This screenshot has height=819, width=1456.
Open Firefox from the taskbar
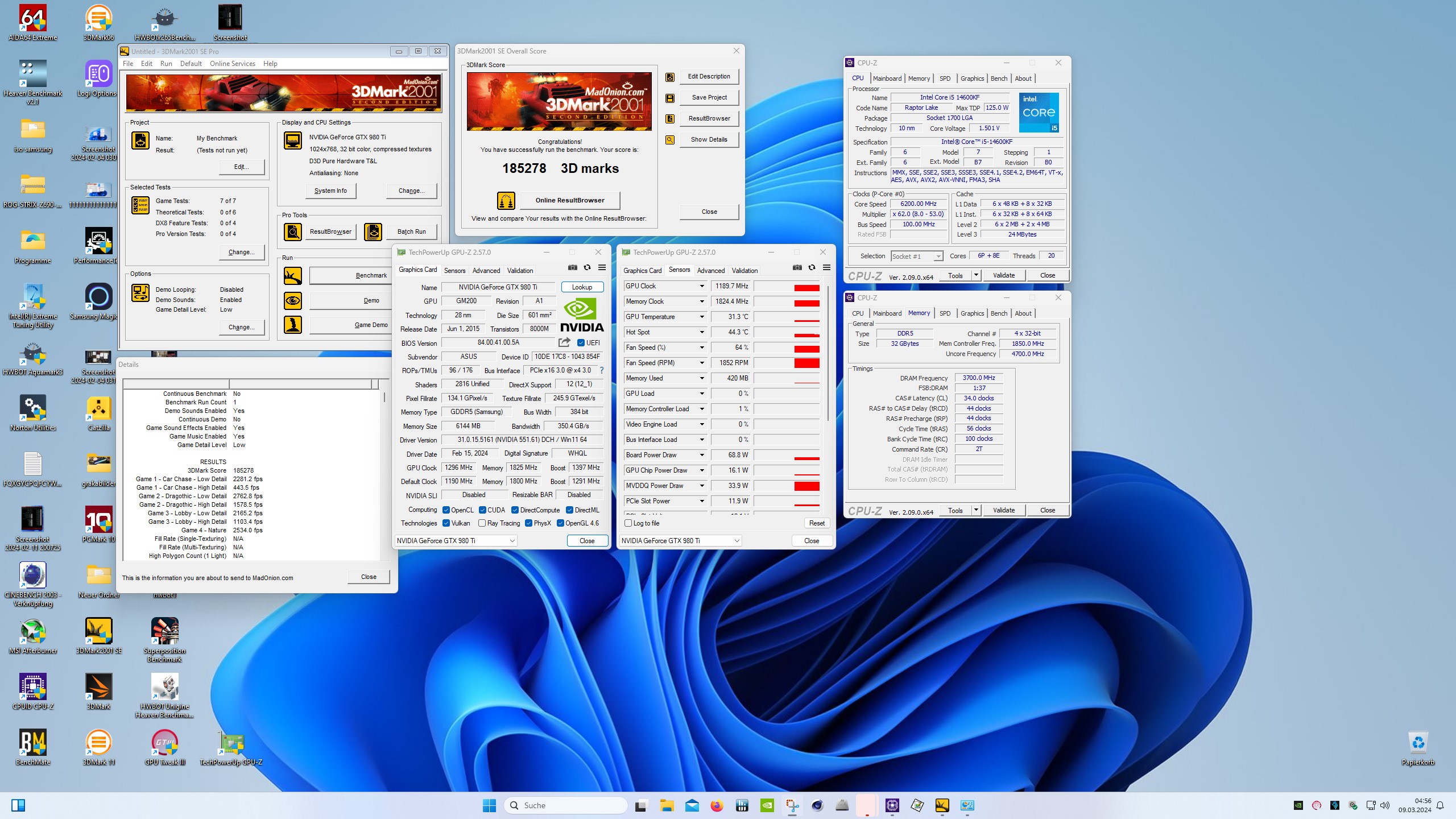coord(717,805)
